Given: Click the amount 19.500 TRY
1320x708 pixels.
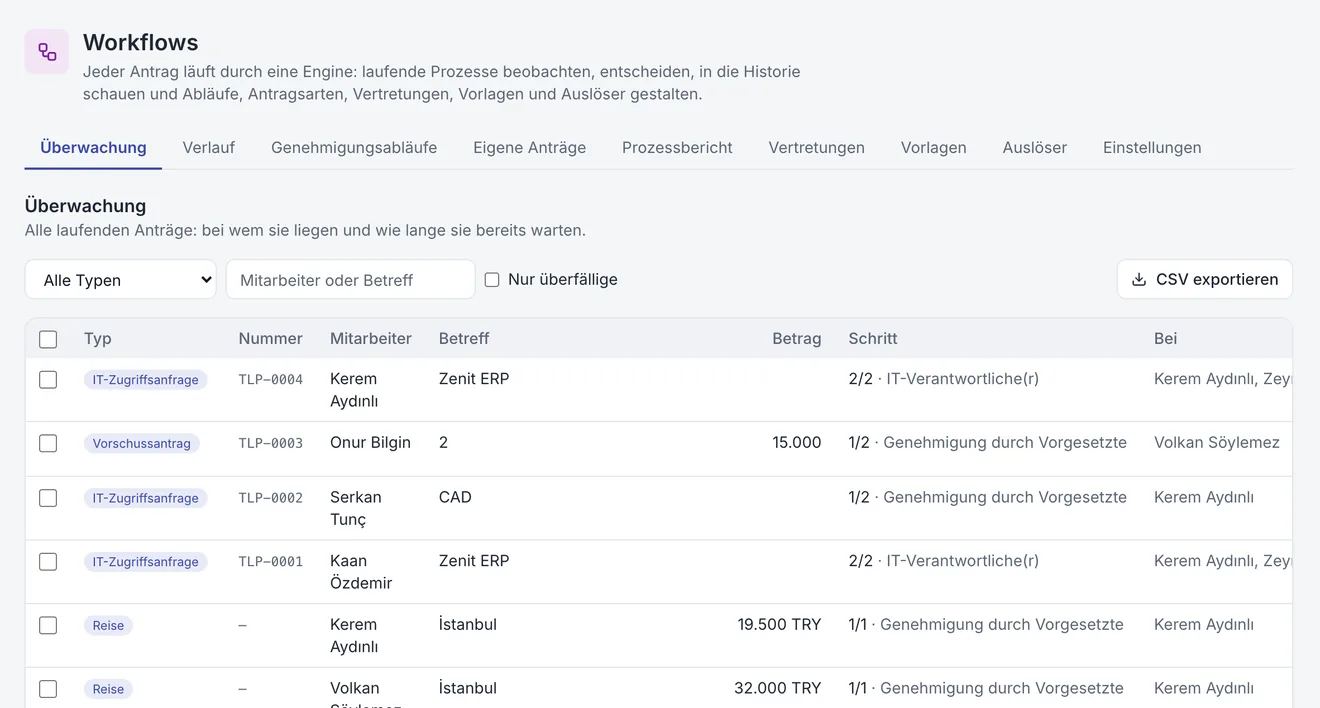Looking at the screenshot, I should click(780, 624).
